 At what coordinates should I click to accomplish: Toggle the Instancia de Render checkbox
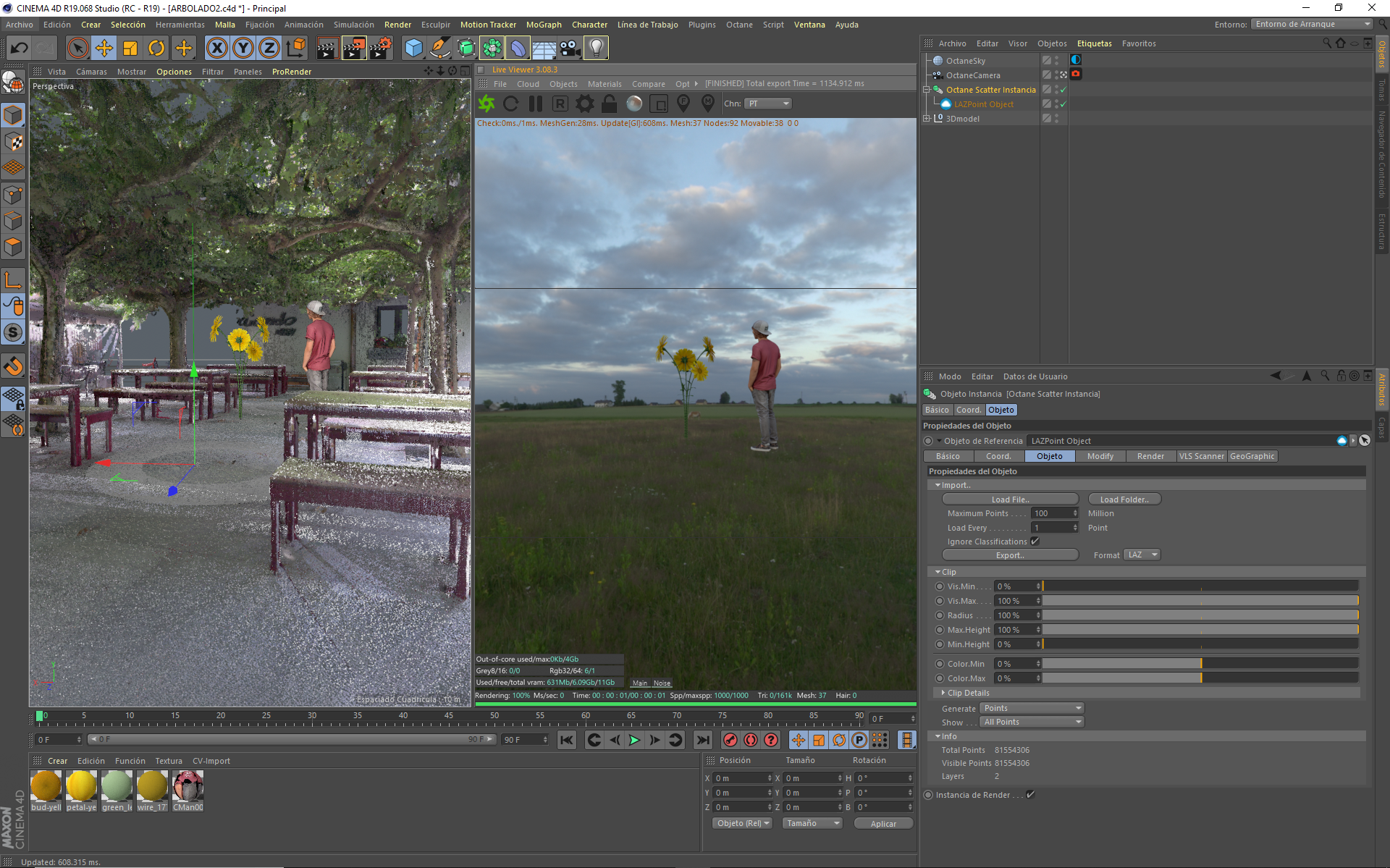click(x=1031, y=795)
